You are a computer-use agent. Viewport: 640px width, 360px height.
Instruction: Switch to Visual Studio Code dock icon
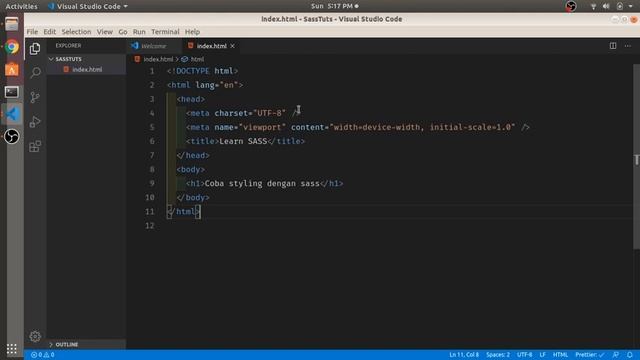(12, 114)
